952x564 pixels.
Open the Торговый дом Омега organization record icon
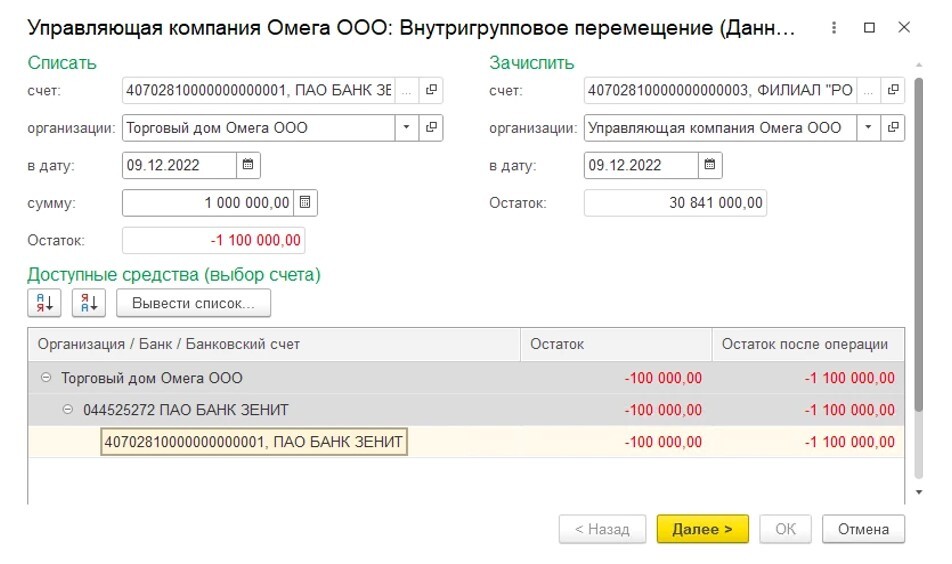[432, 128]
